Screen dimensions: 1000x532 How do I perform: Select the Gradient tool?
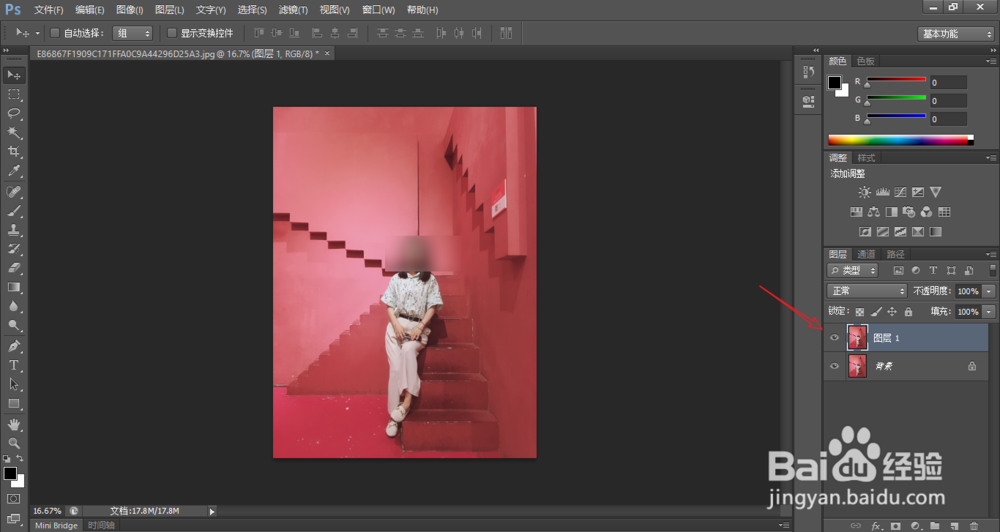[13, 287]
